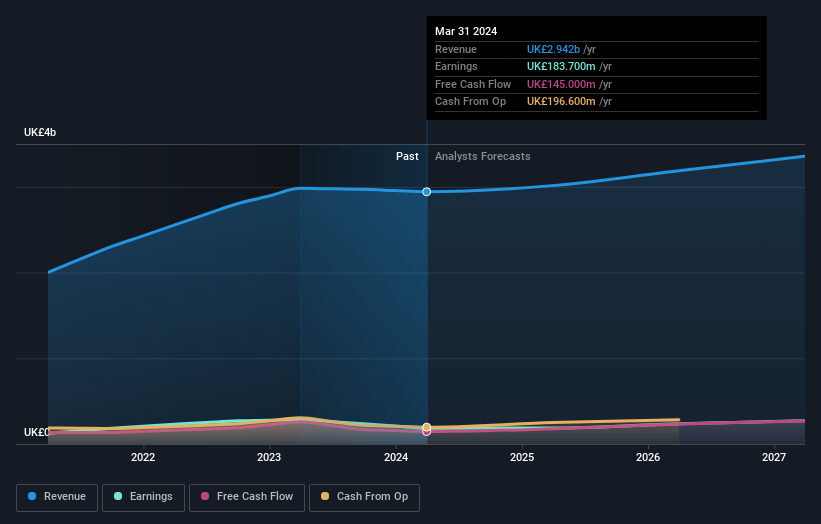Toggle the Cash From Op legend series
Screen dimensions: 821x524
364,497
